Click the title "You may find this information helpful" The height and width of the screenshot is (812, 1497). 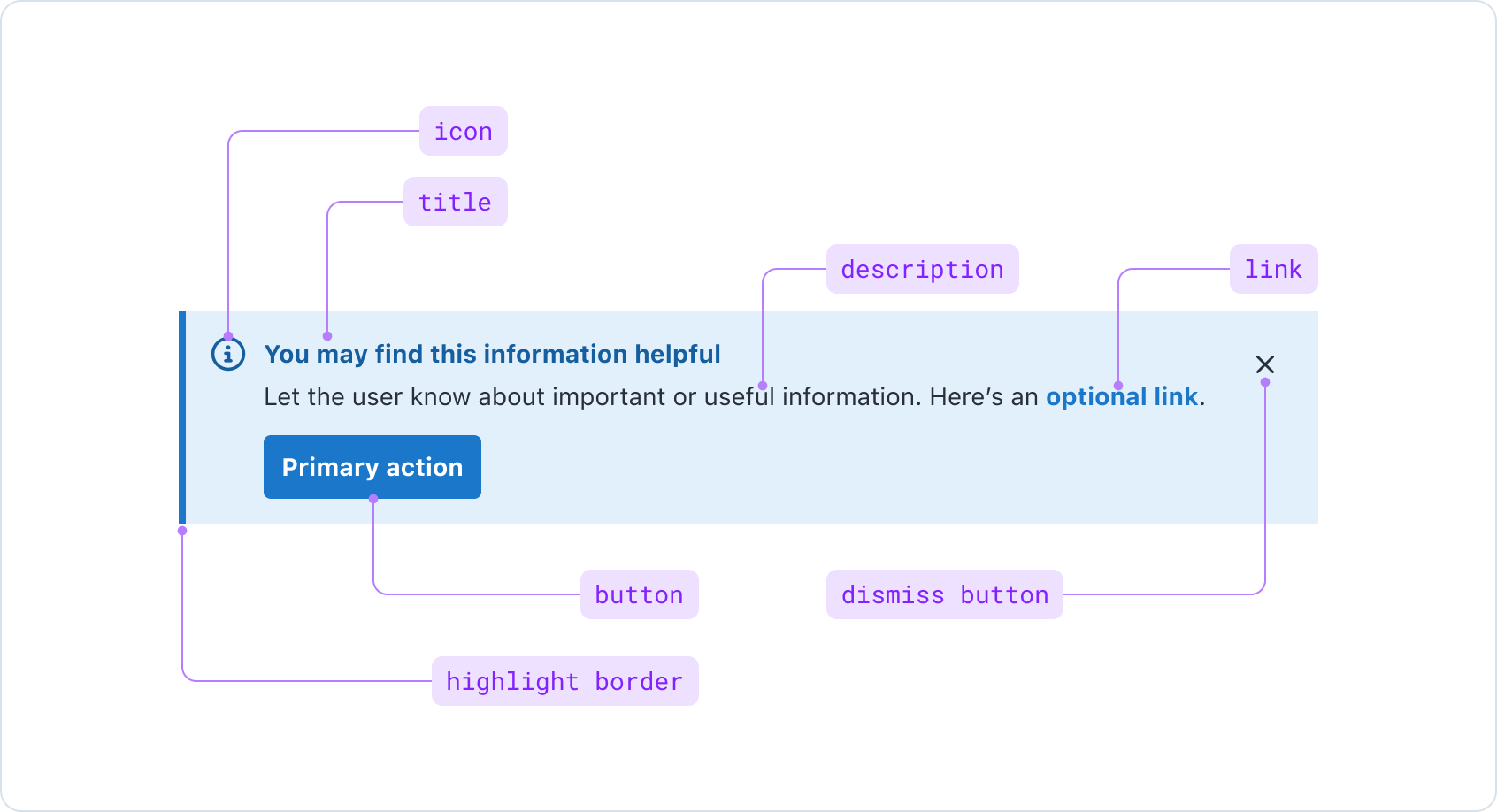492,355
